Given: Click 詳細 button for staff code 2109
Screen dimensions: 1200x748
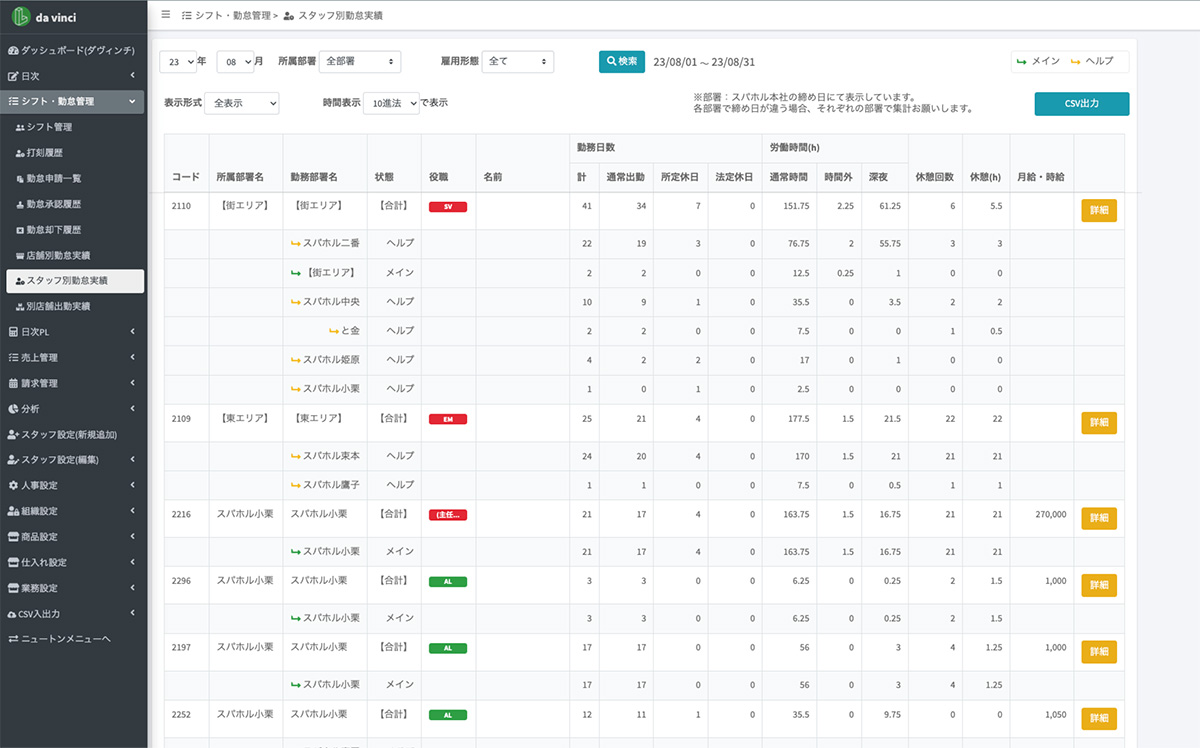Looking at the screenshot, I should click(x=1098, y=423).
